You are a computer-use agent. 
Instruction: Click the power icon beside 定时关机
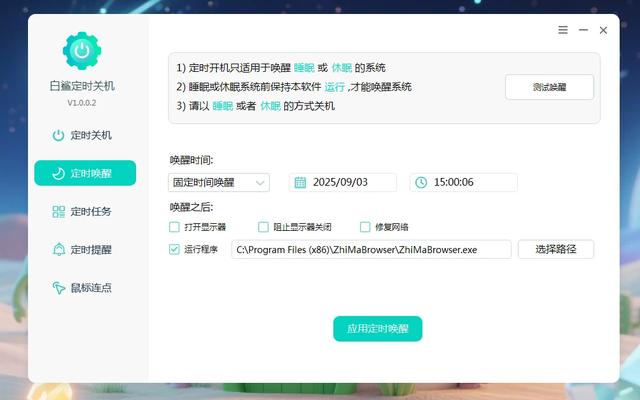[58, 135]
